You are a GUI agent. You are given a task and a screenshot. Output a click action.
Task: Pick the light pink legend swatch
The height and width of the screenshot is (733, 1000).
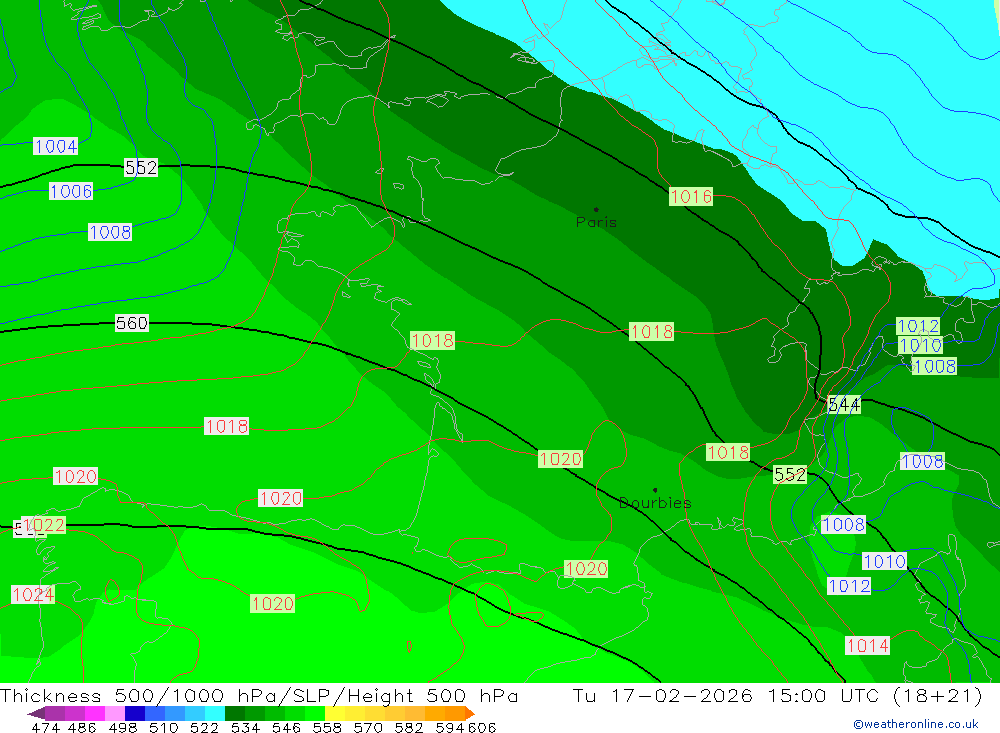(x=115, y=713)
